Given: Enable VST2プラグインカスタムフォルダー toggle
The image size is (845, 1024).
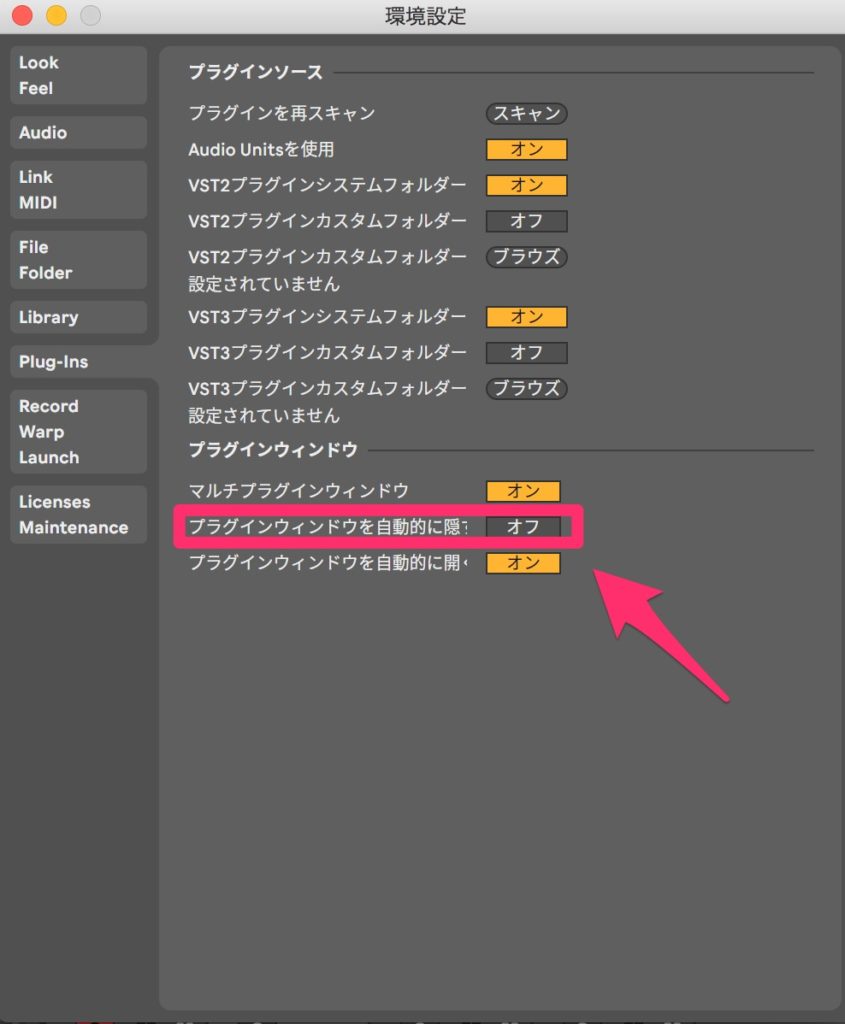Looking at the screenshot, I should click(526, 221).
